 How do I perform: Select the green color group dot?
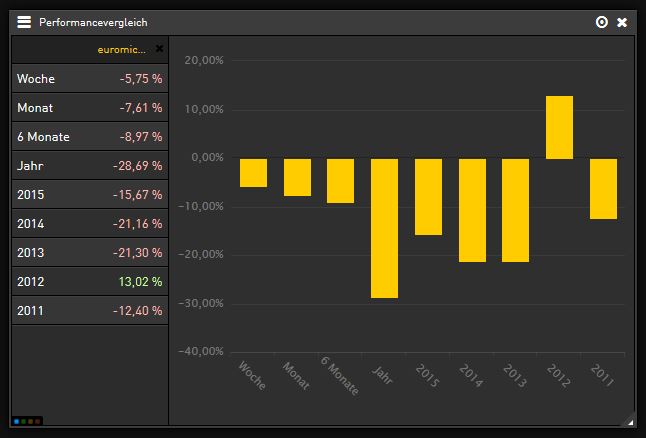click(x=24, y=422)
